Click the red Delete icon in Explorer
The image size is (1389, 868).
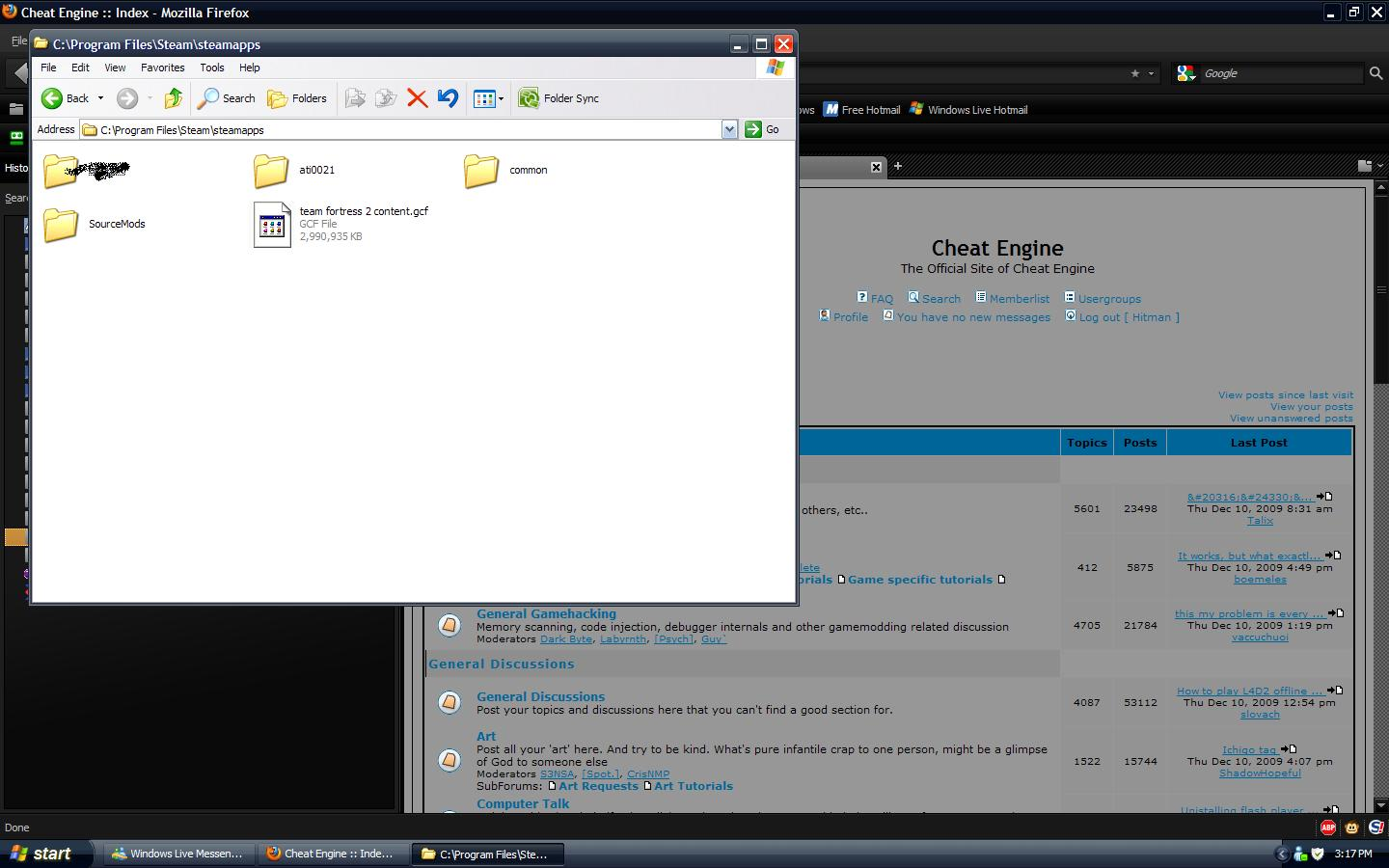[417, 98]
